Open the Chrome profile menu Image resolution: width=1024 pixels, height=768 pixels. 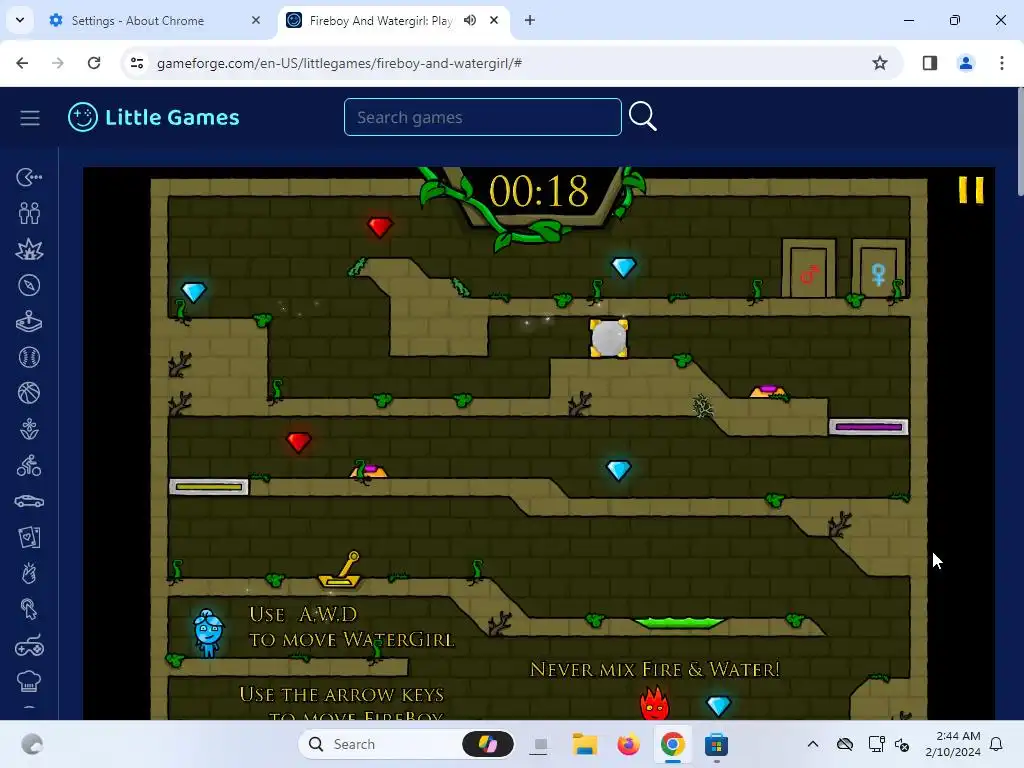966,63
